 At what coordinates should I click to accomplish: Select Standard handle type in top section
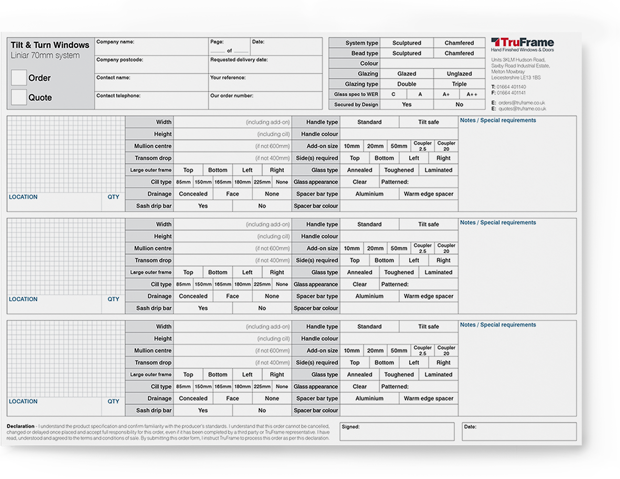(x=369, y=122)
